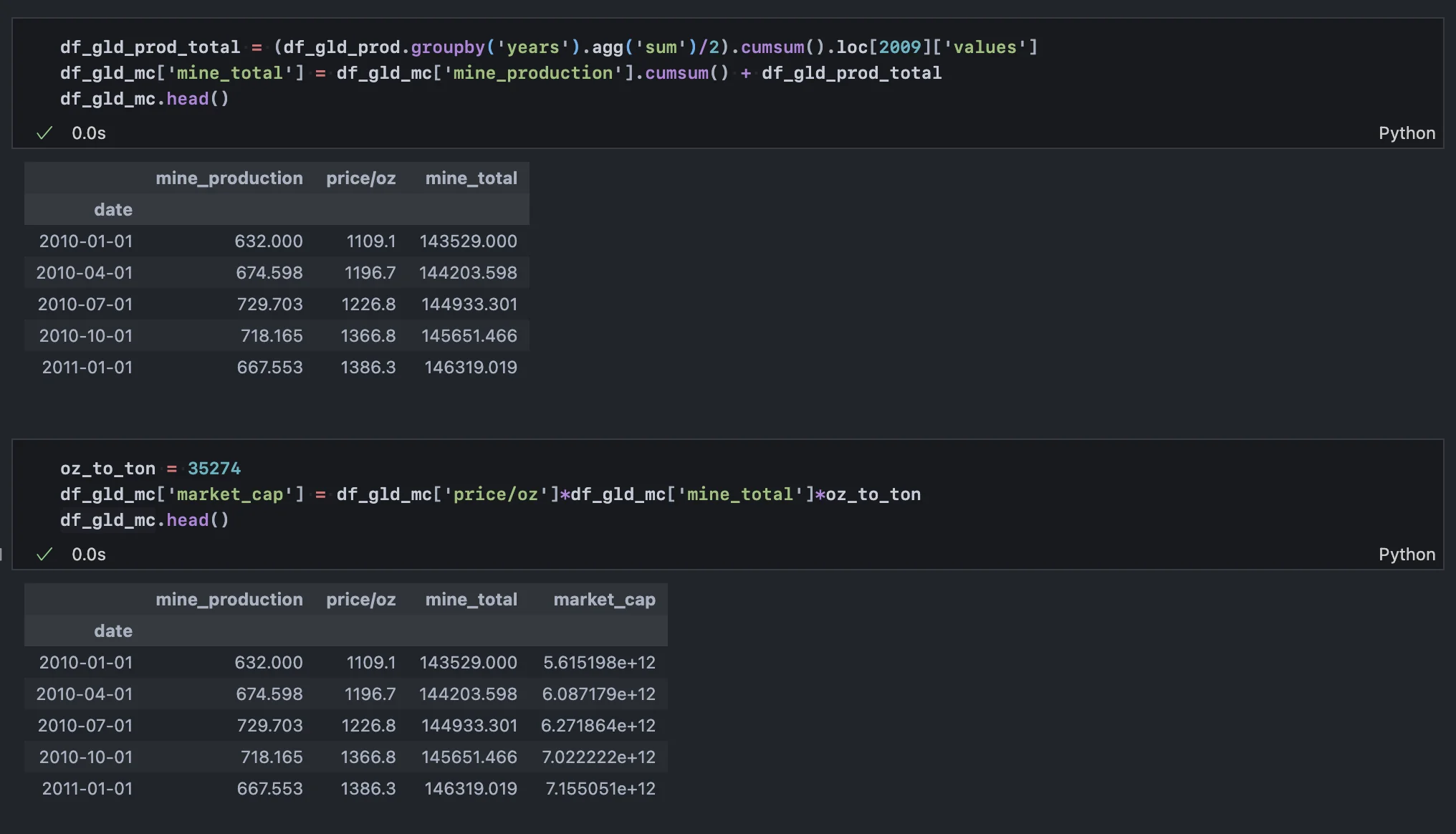Click the mine_production header in first table
The height and width of the screenshot is (834, 1456).
tap(229, 178)
